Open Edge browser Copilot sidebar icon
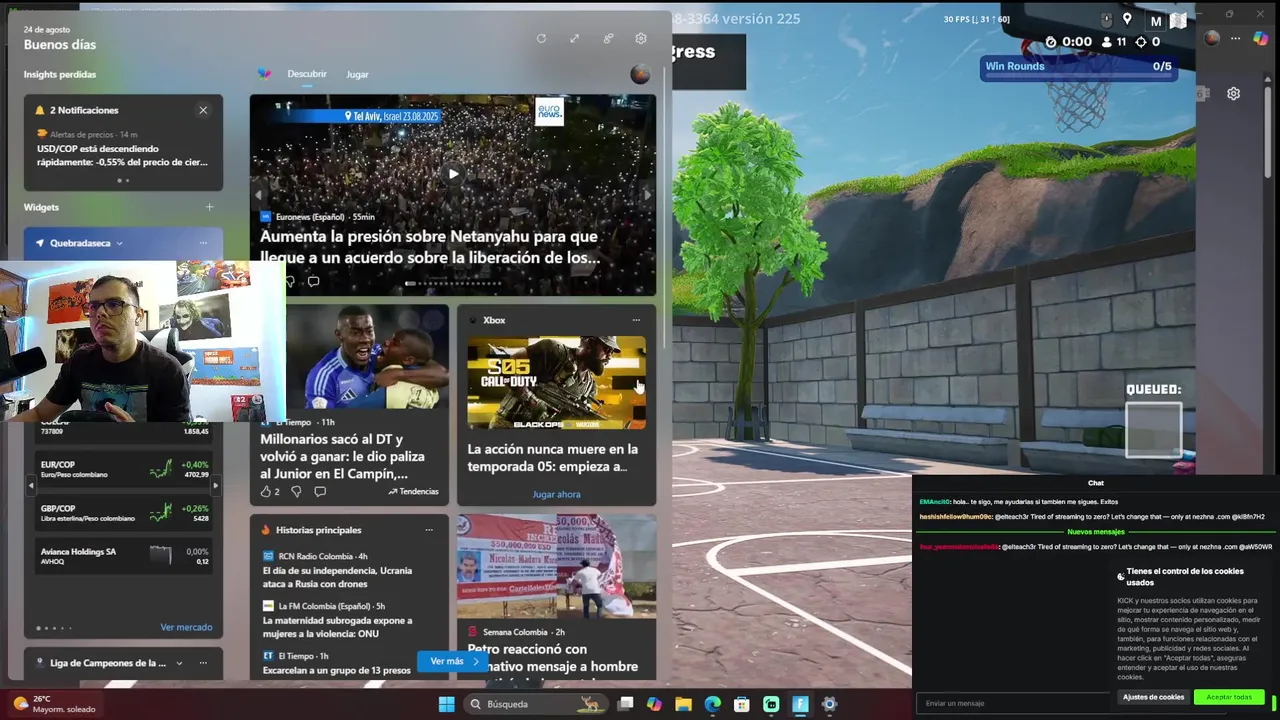 [1260, 38]
